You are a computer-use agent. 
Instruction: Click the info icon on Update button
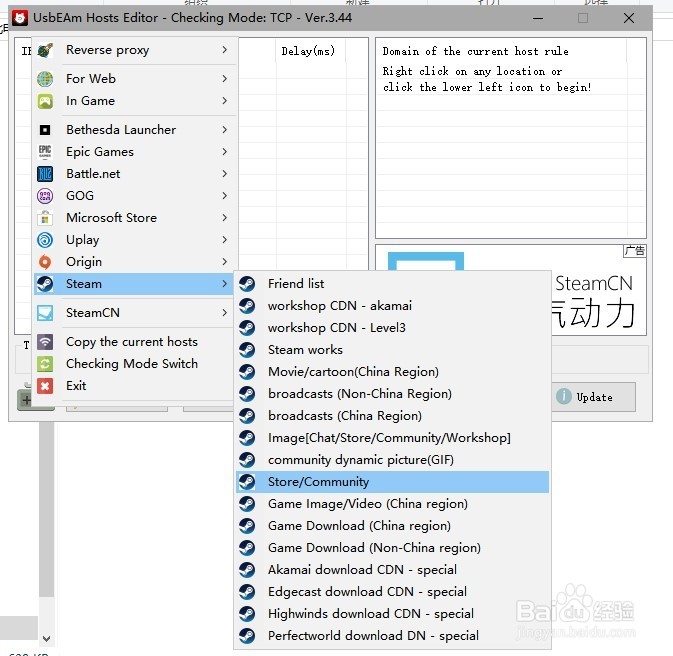point(564,396)
